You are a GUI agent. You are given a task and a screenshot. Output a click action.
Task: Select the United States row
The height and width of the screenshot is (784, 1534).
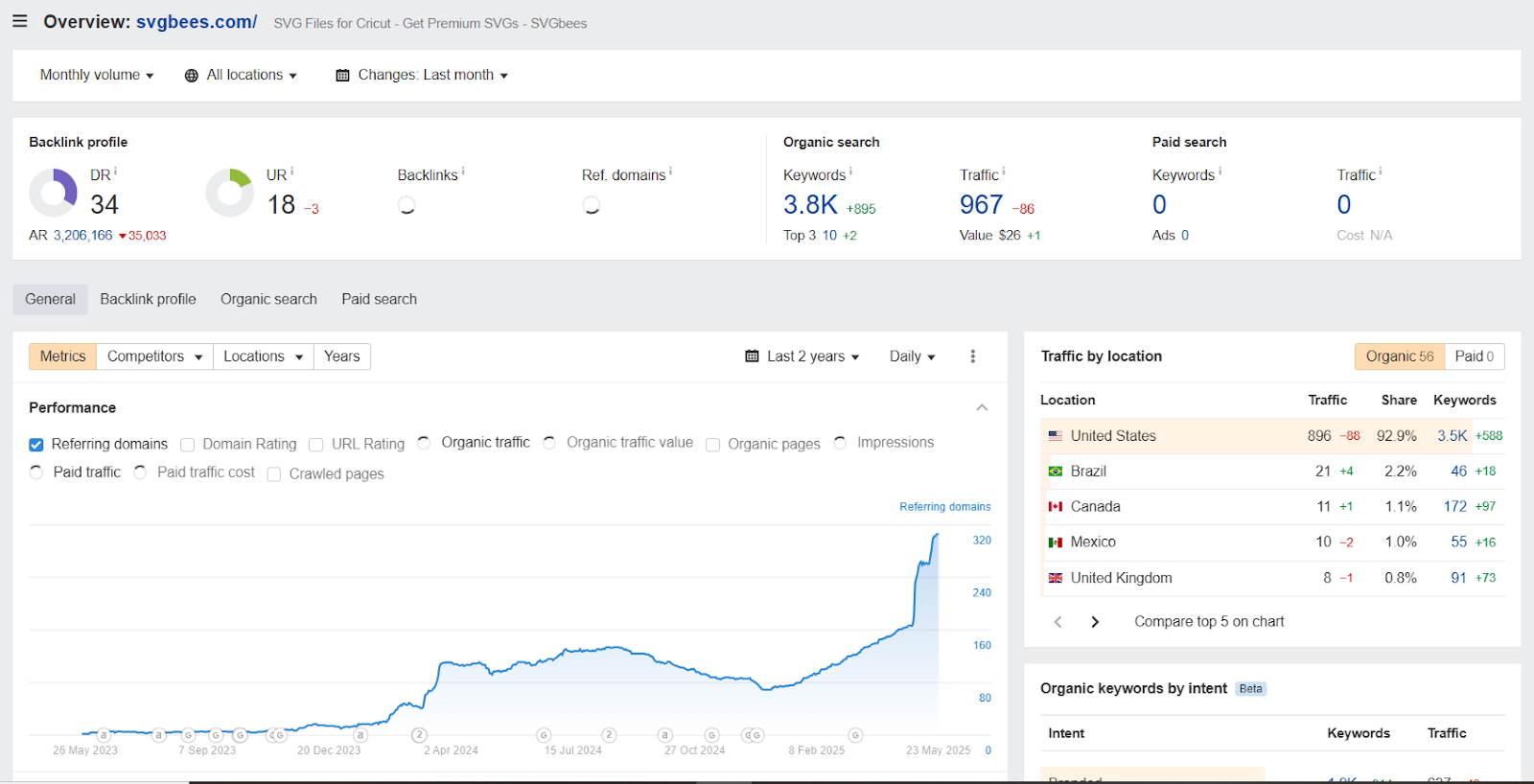[x=1272, y=436]
